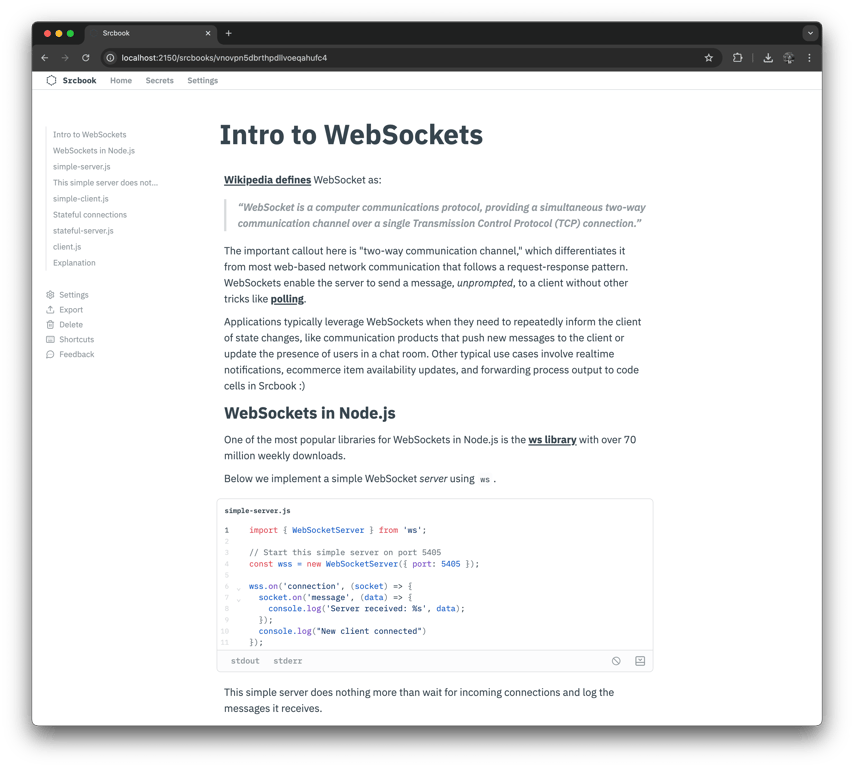Jump to simple-server.js outline entry
Screen dimensions: 854x768
point(82,167)
